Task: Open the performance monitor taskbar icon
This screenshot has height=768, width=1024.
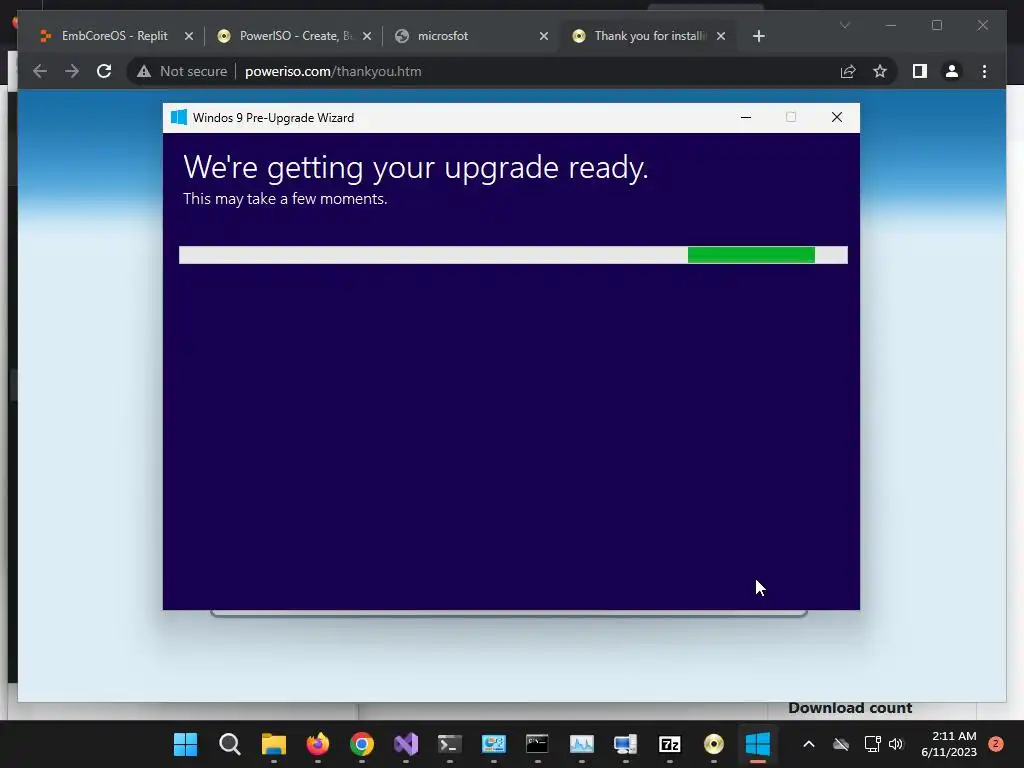Action: (581, 744)
